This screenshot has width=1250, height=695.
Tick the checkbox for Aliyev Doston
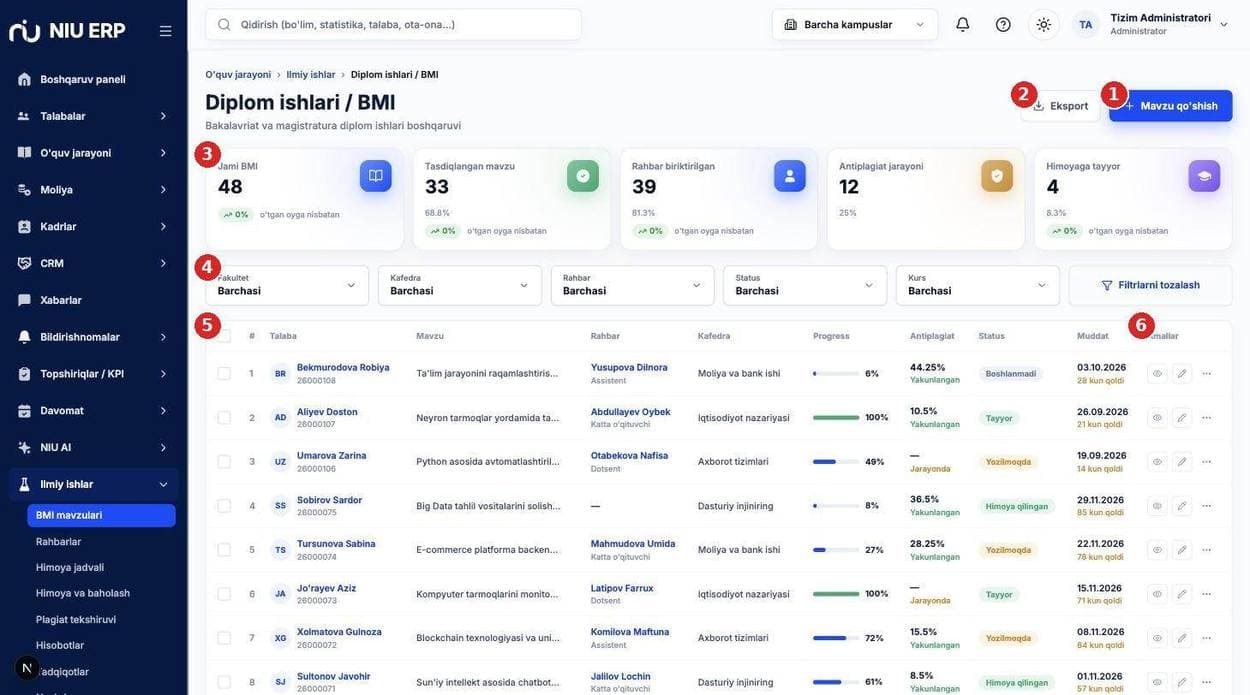[224, 418]
